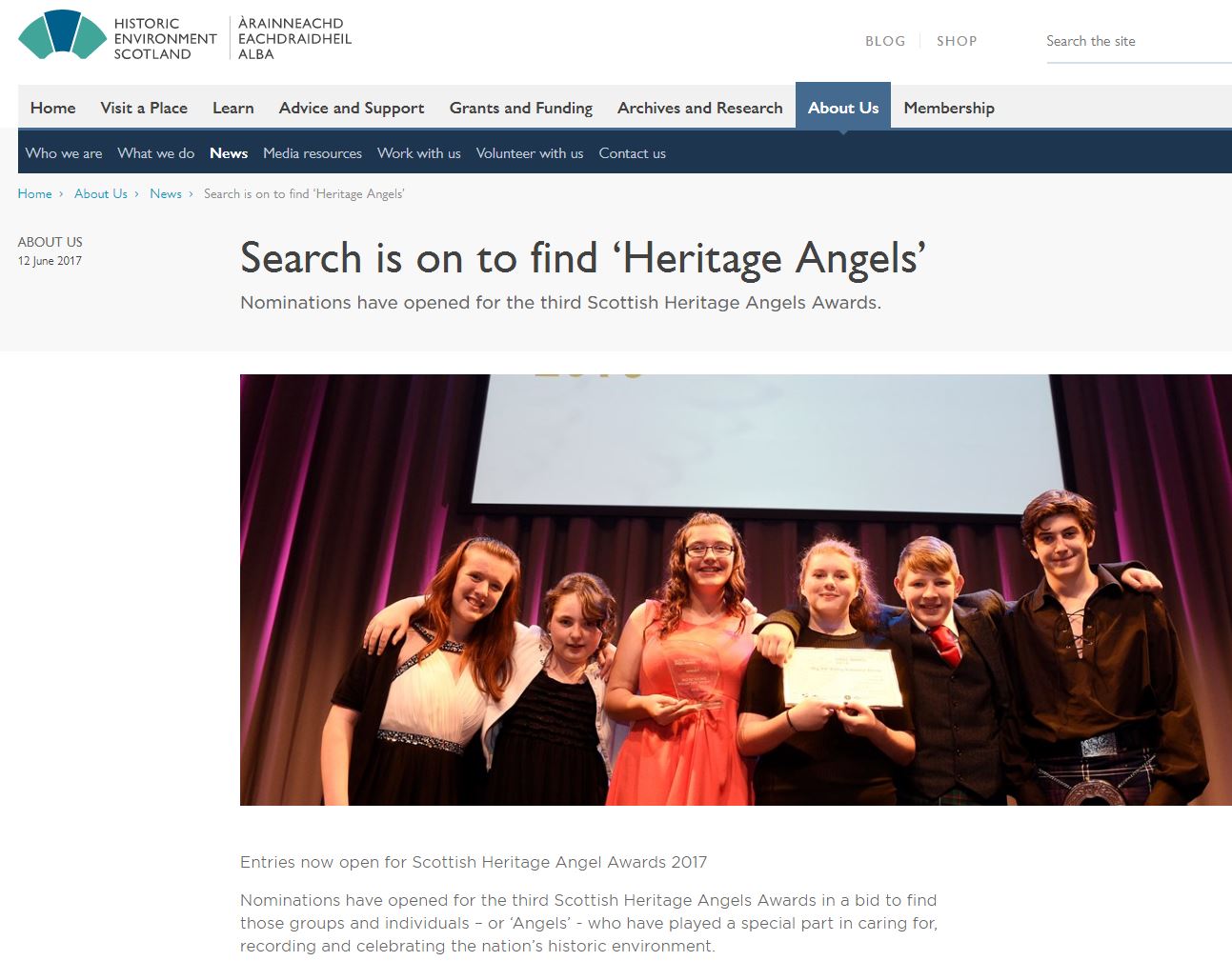Open Volunteer with us link
The height and width of the screenshot is (961, 1232).
[529, 153]
